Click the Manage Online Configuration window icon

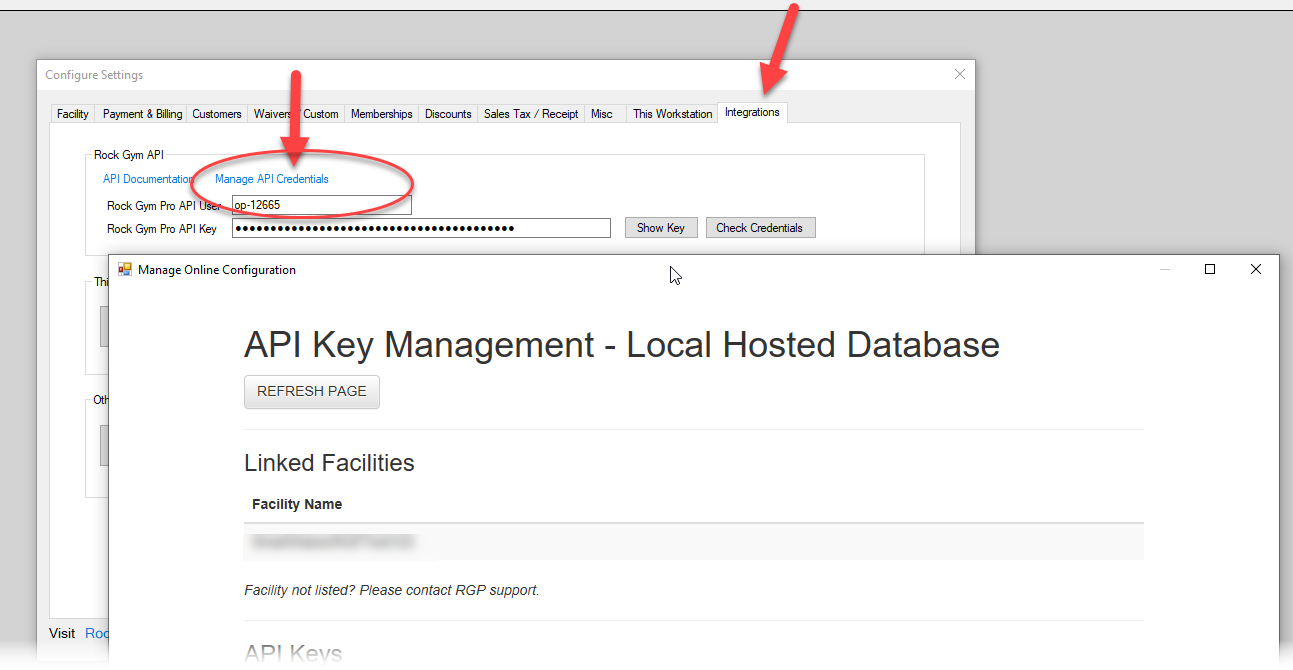point(125,269)
